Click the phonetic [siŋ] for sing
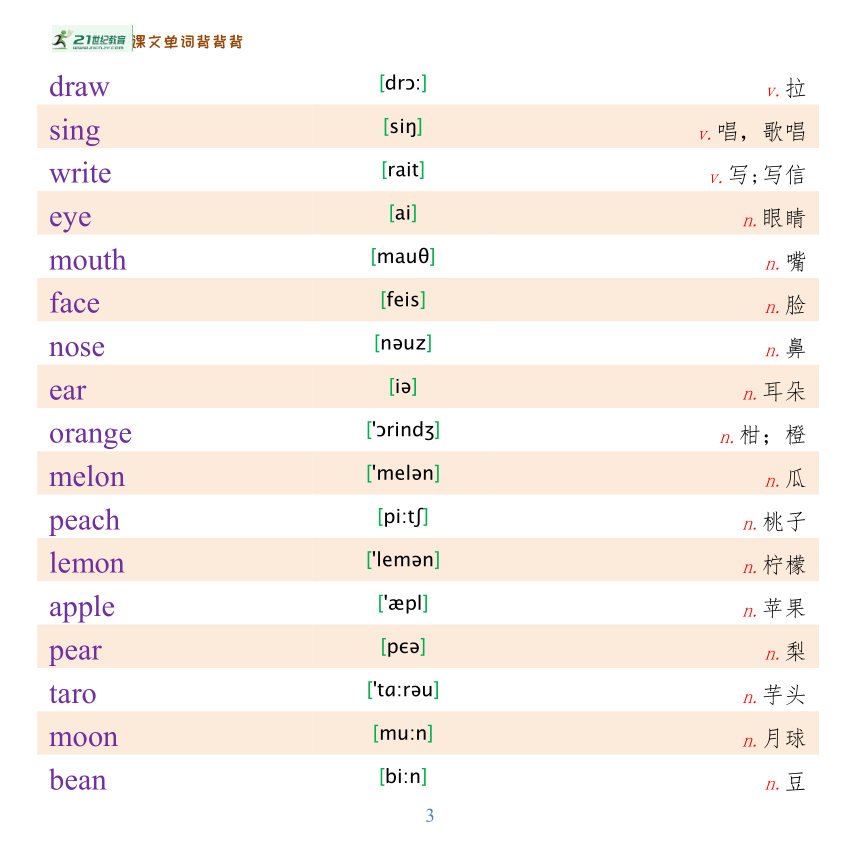This screenshot has width=860, height=860. tap(403, 127)
